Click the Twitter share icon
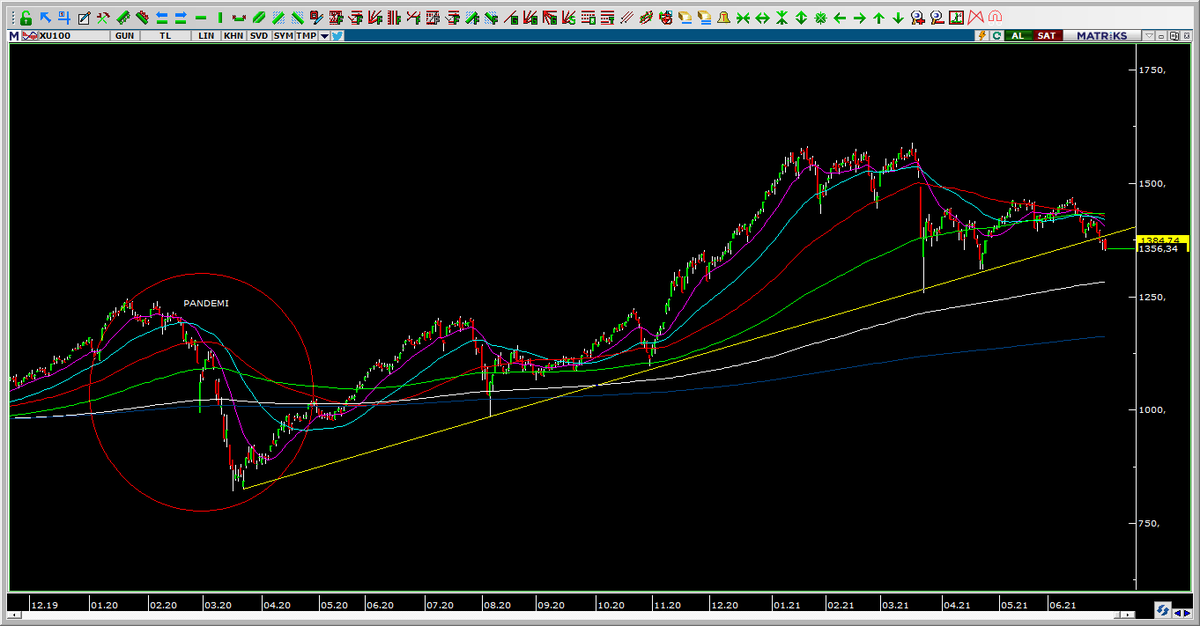The image size is (1200, 626). click(337, 35)
